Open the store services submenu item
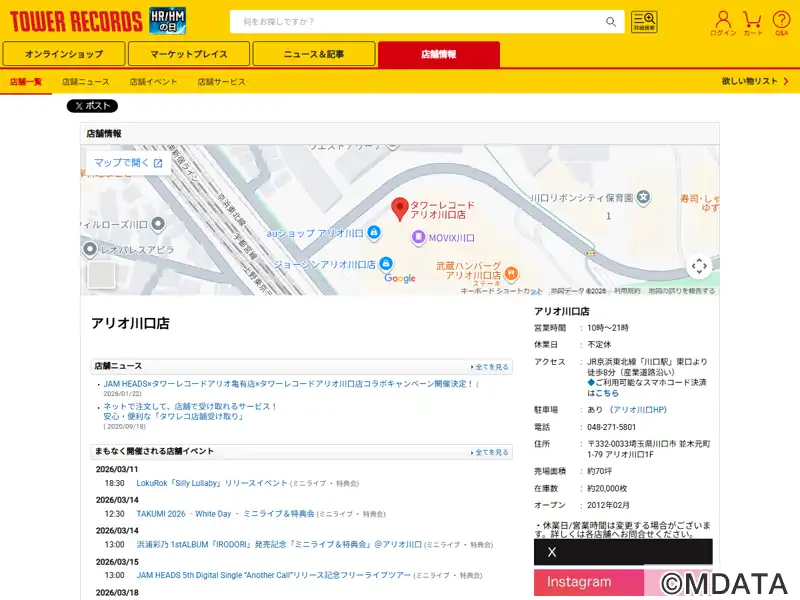 point(221,82)
